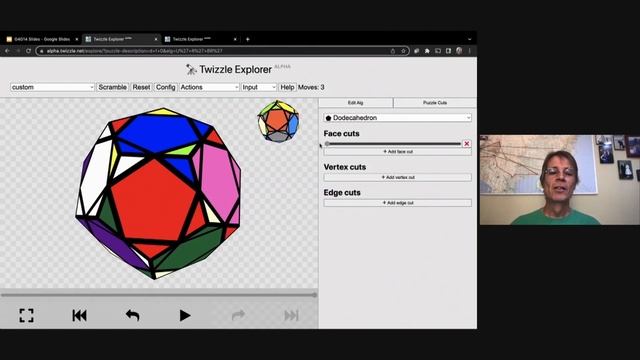640x360 pixels.
Task: Adjust the face cut depth slider
Action: pos(393,144)
